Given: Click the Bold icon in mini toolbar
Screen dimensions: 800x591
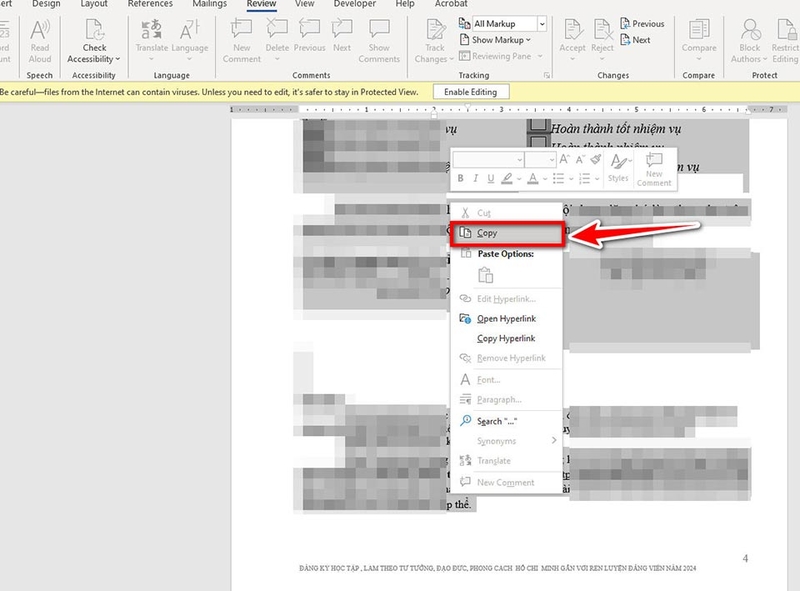Looking at the screenshot, I should [x=461, y=178].
